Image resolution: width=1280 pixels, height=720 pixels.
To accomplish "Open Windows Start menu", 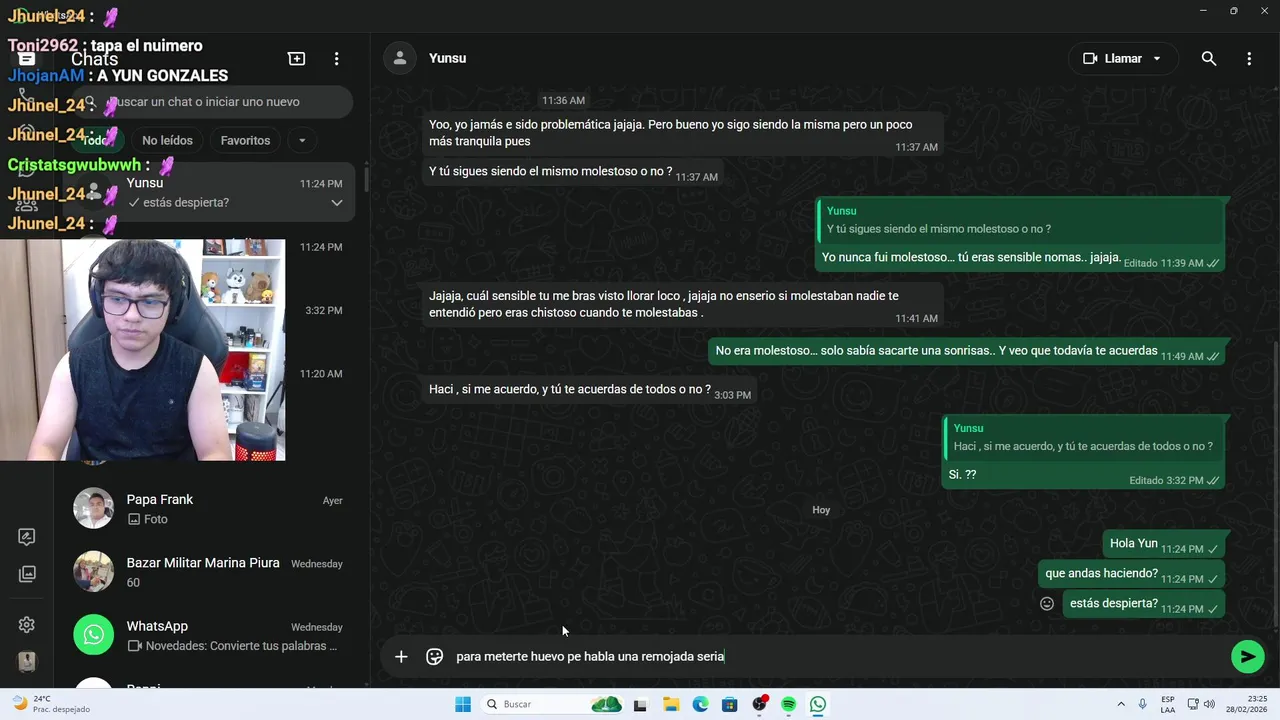I will tap(463, 704).
